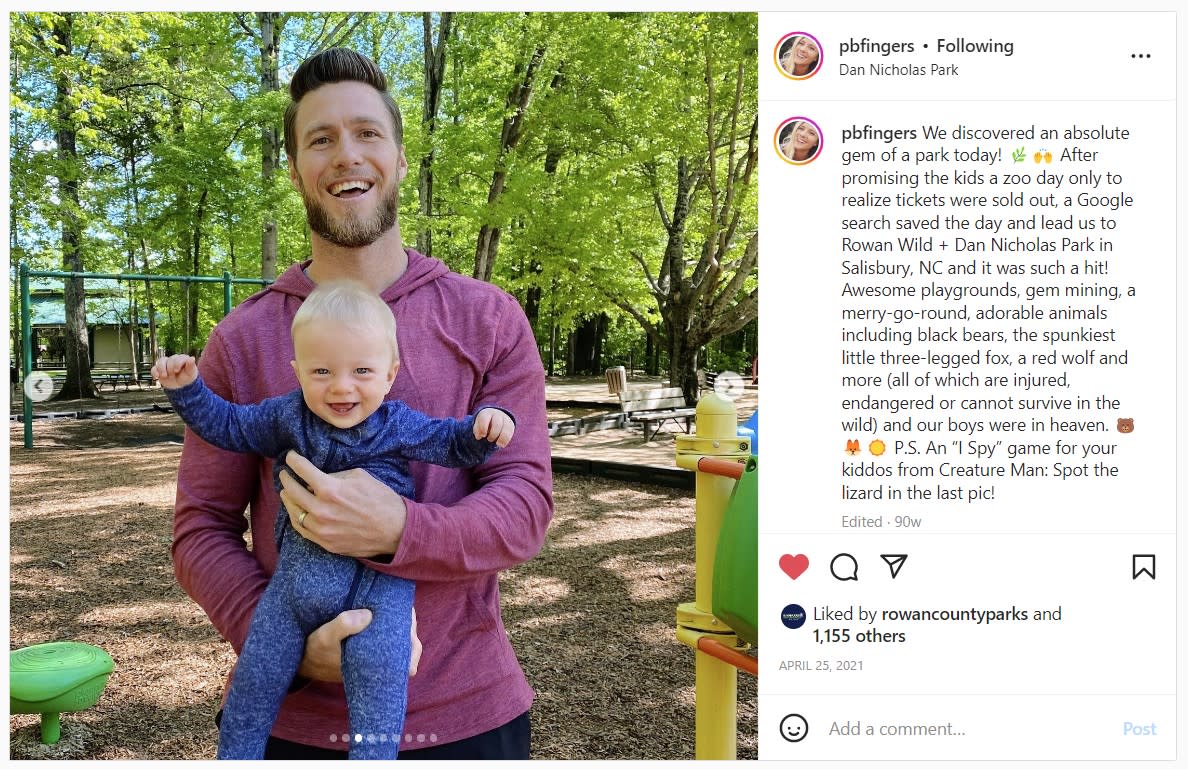Open the three-dot more options menu

click(1140, 56)
